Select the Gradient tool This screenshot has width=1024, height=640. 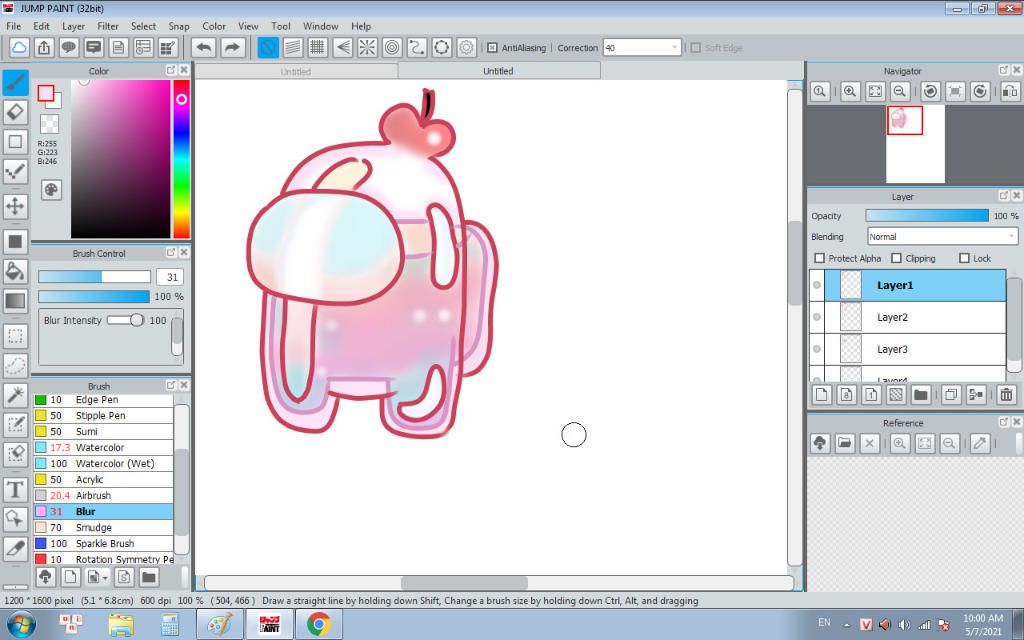pos(15,301)
